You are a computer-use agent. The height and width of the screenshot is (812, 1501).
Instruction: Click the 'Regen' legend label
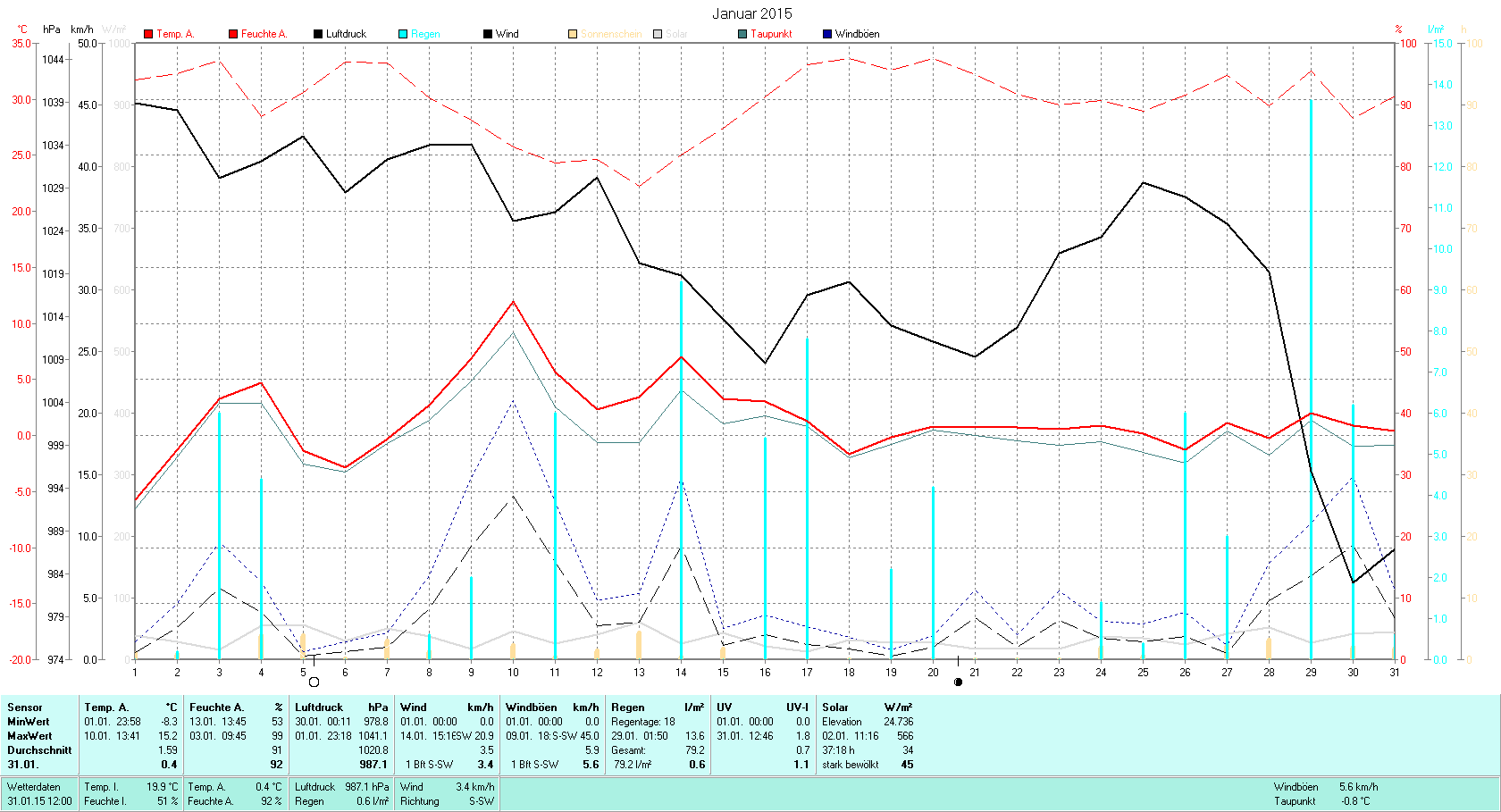(x=425, y=34)
